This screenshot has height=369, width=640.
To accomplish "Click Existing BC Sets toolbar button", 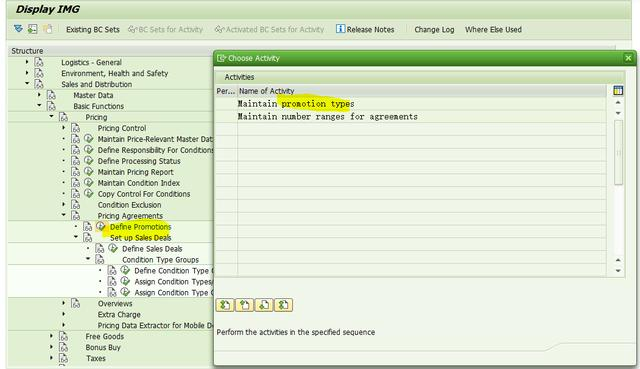I will (93, 29).
